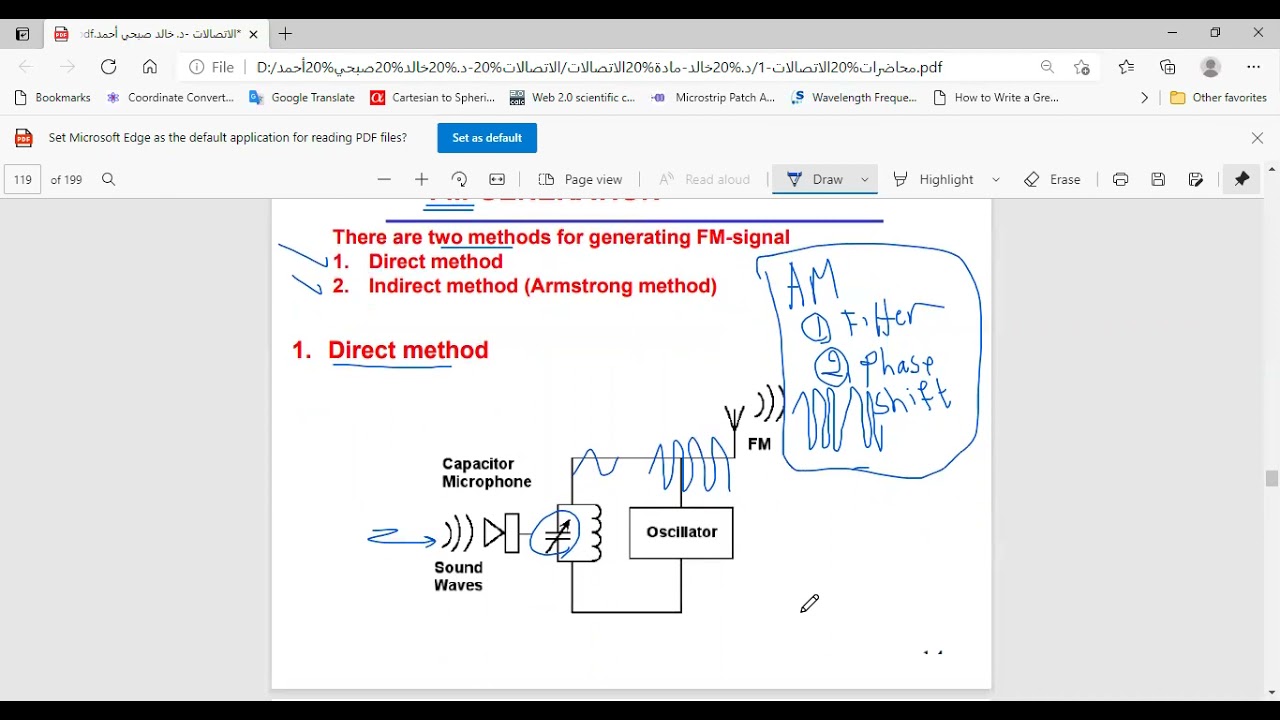Viewport: 1280px width, 720px height.
Task: Click the vertical scrollbar thumb
Action: pyautogui.click(x=1272, y=479)
